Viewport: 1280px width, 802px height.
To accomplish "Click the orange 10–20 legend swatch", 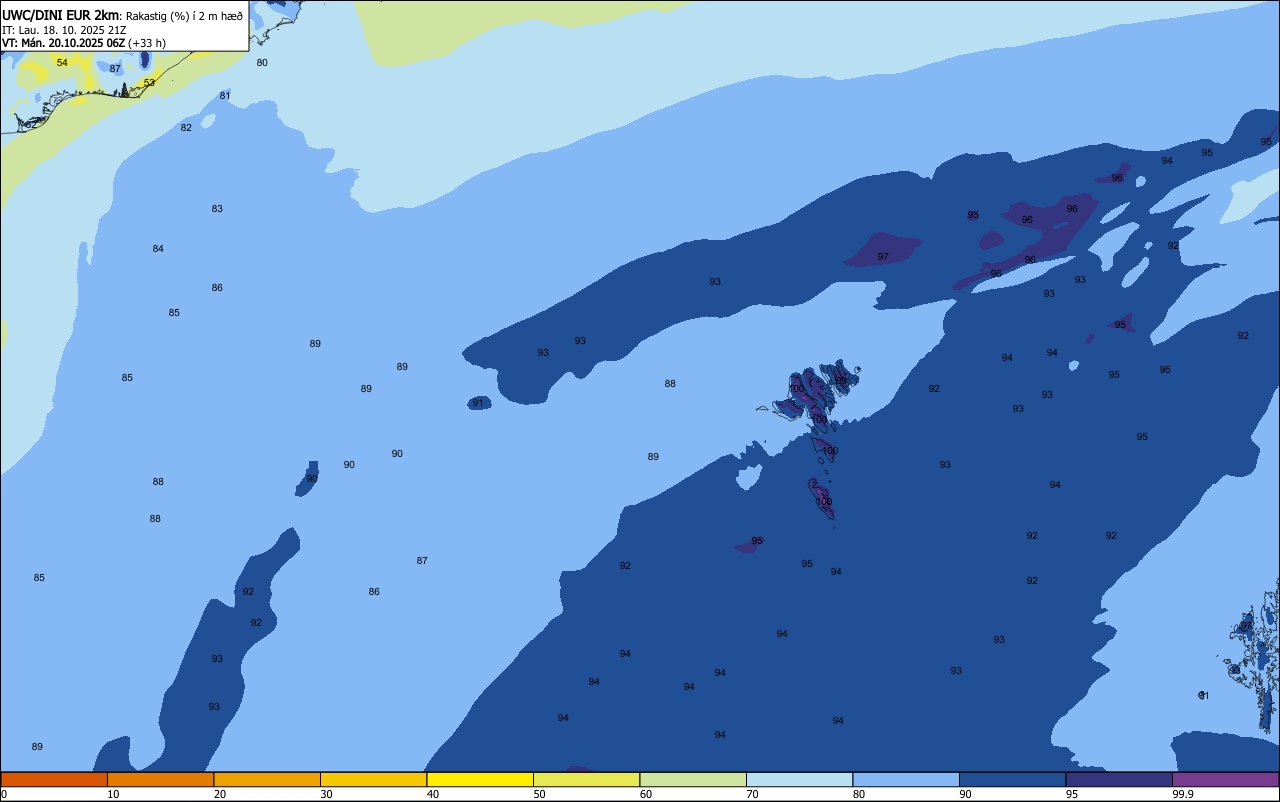I will pos(160,779).
